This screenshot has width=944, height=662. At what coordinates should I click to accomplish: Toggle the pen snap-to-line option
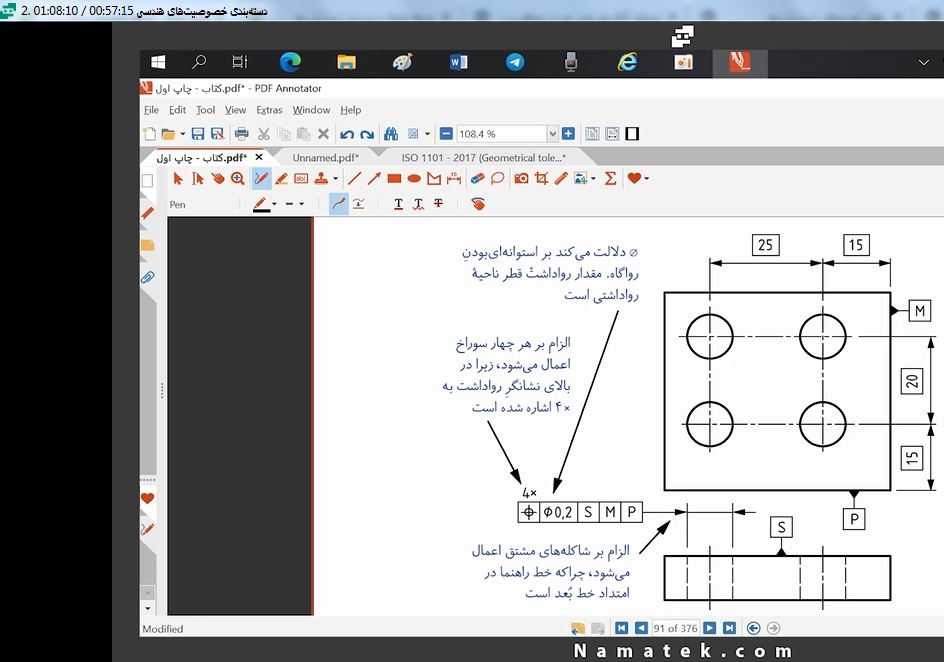(359, 204)
